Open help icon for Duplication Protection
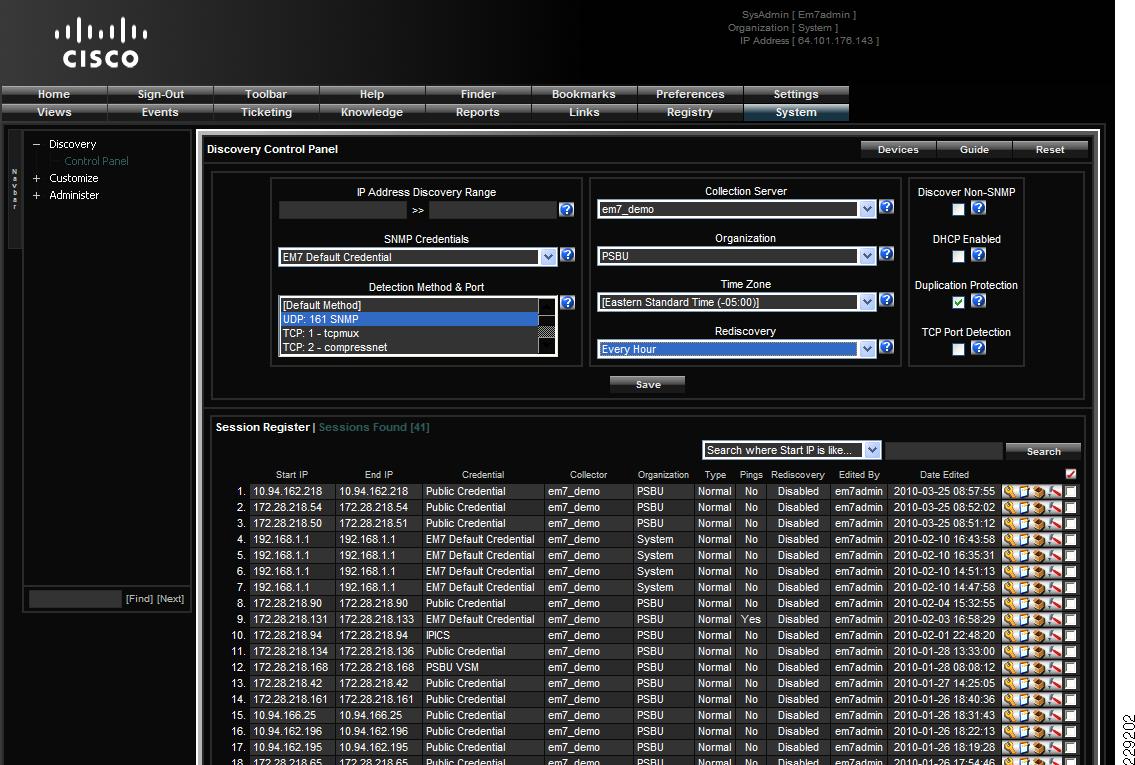Viewport: 1135px width, 765px height. [978, 300]
